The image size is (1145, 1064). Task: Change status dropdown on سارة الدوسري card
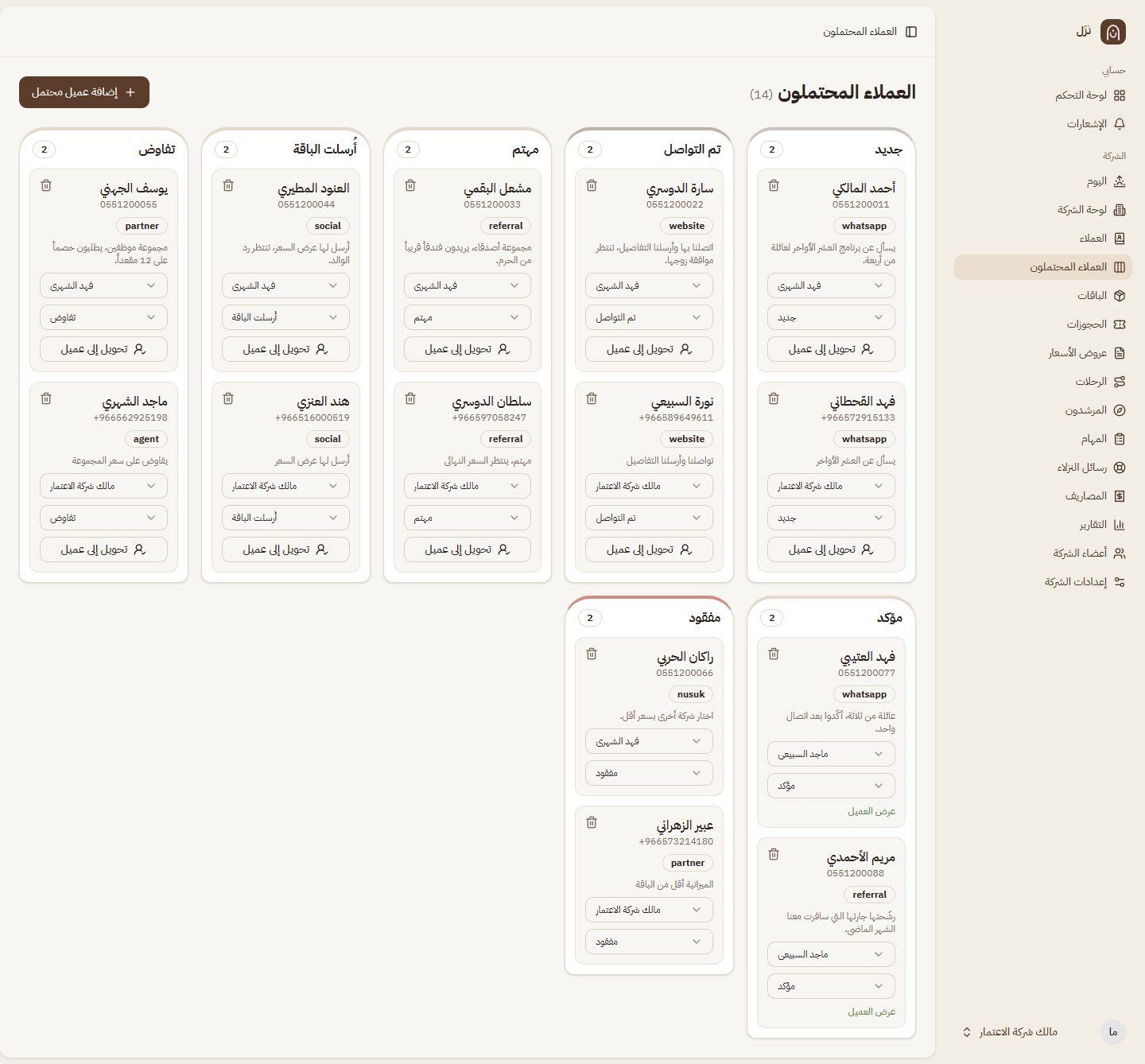click(649, 317)
